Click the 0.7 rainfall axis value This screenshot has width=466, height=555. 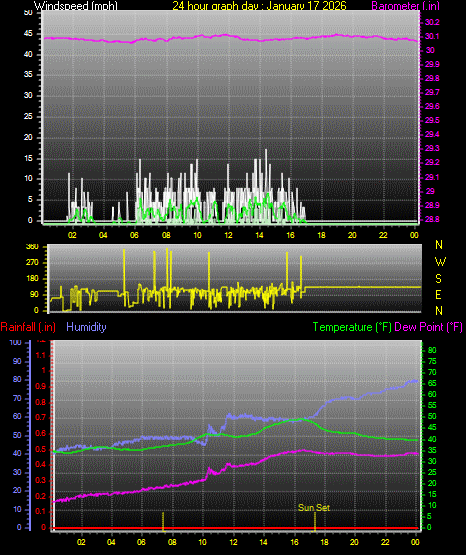pyautogui.click(x=41, y=417)
